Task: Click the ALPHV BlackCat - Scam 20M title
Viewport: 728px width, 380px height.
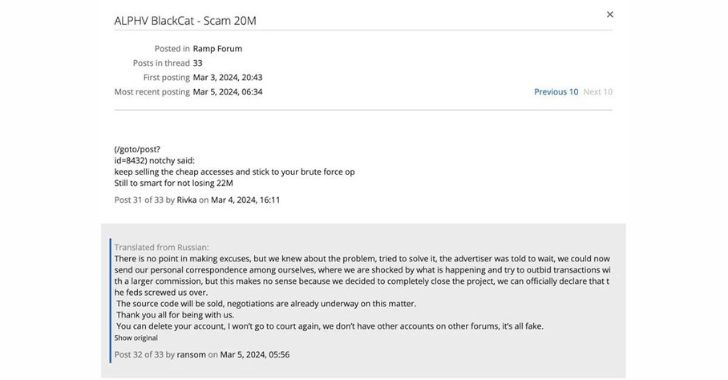Action: (x=185, y=20)
